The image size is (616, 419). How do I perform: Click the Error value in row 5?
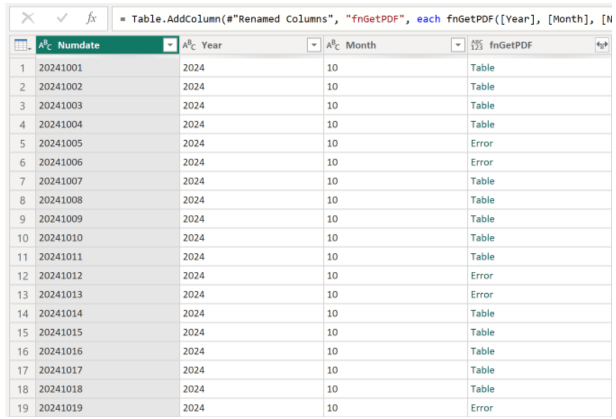coord(482,143)
